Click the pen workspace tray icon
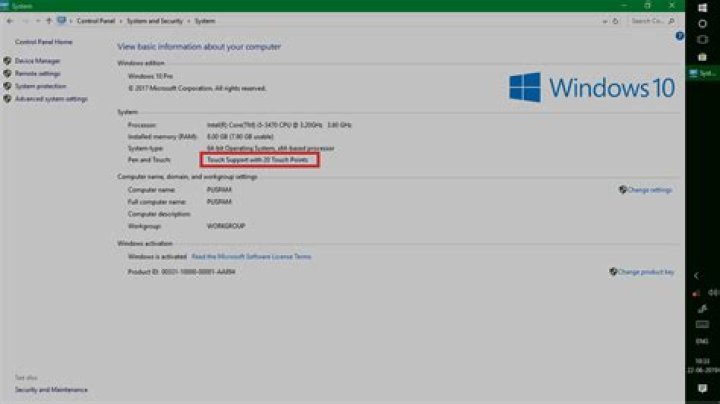 click(x=703, y=309)
